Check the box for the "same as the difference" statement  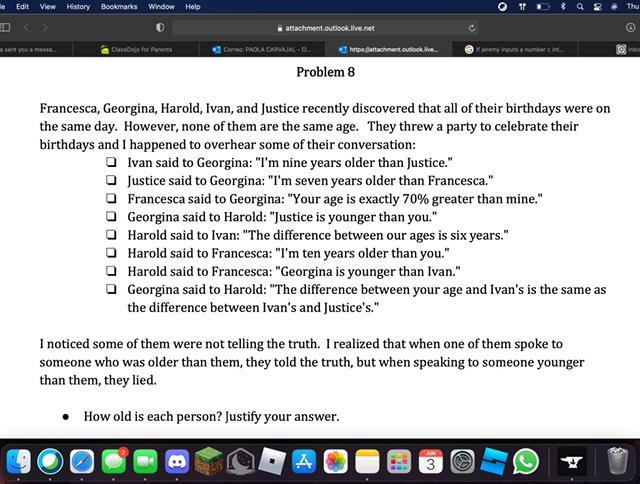pos(111,289)
